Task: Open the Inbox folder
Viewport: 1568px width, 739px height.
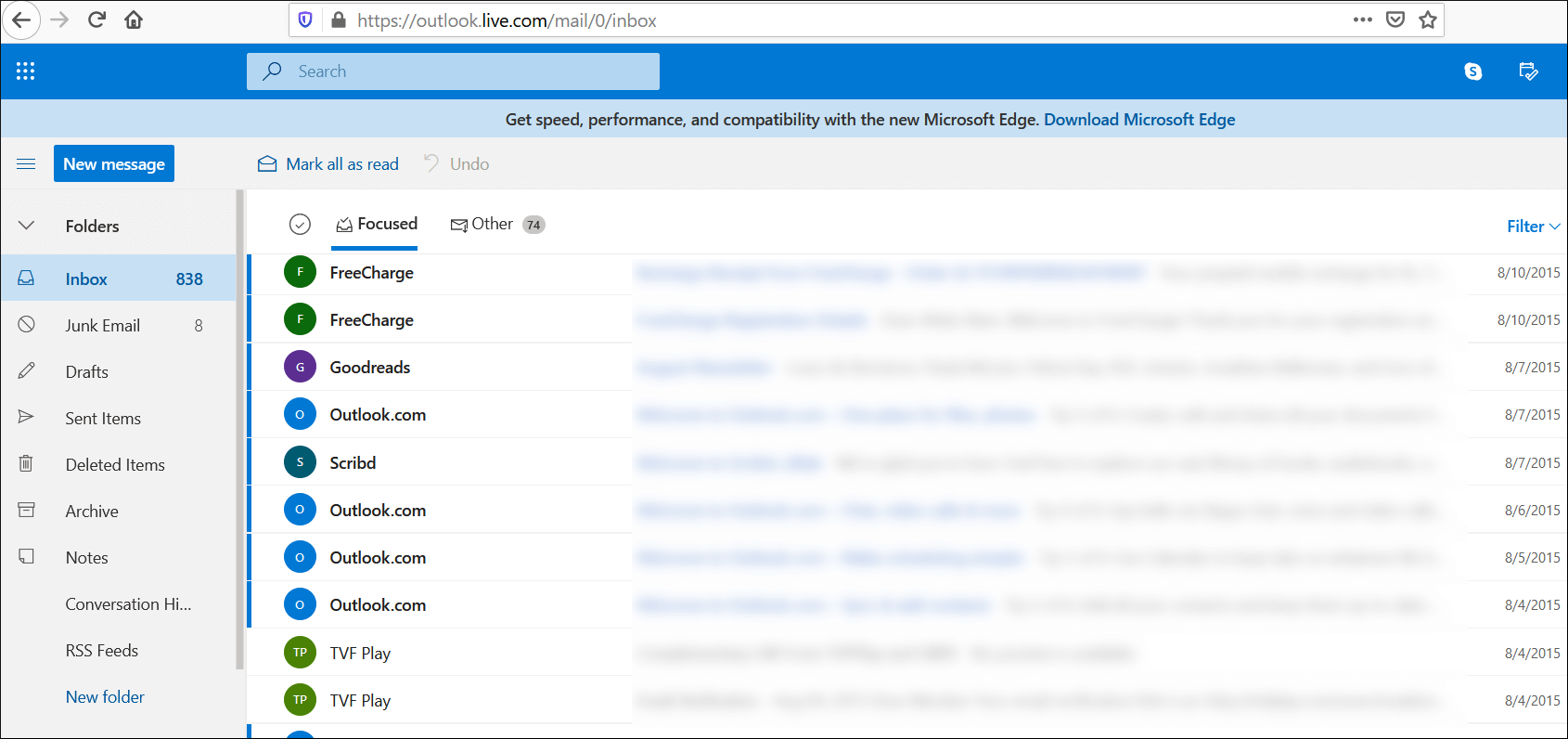Action: [118, 279]
